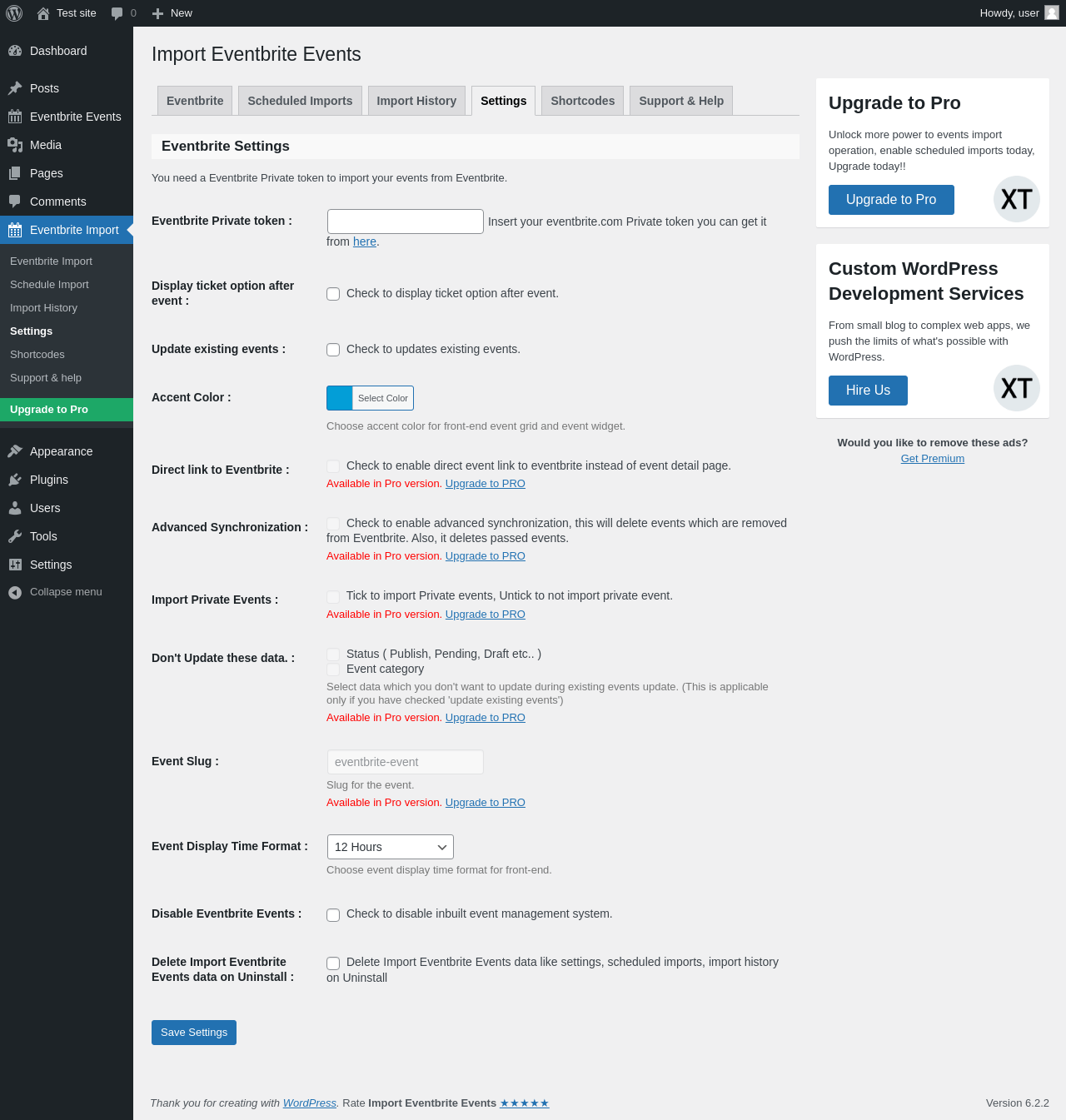Open the Shortcodes tab
Screen dimensions: 1066x1120
[583, 101]
